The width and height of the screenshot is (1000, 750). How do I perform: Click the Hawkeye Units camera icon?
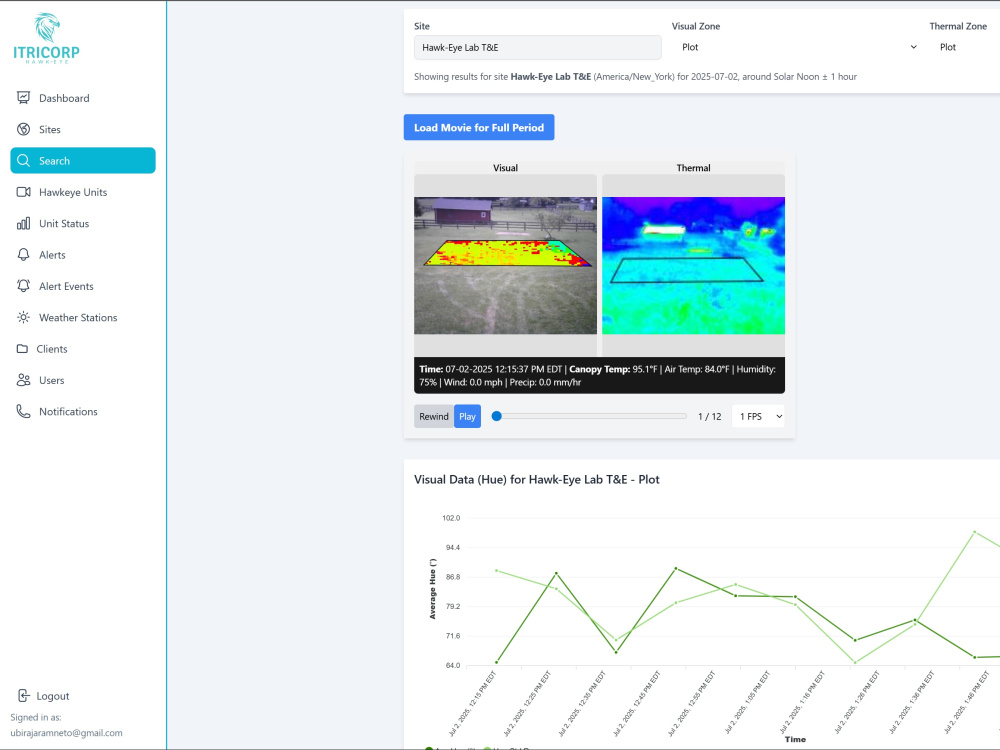tap(24, 191)
